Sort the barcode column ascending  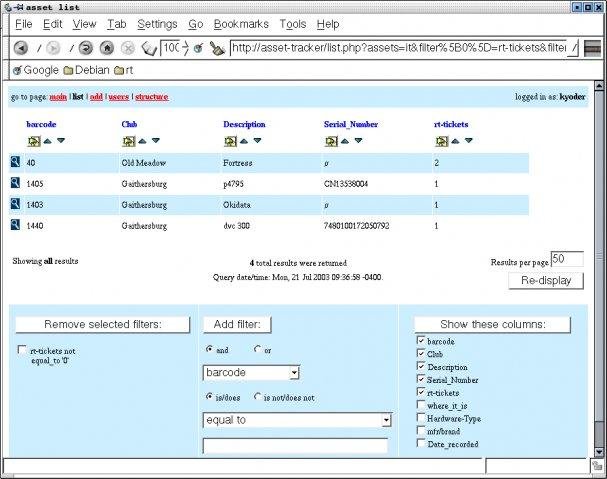(x=47, y=141)
